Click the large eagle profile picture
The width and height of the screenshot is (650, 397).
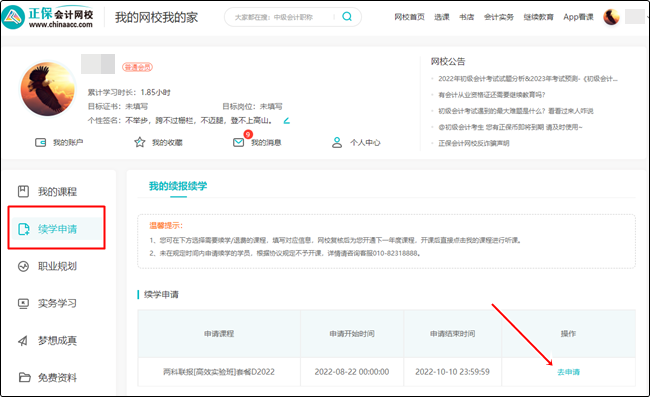point(48,89)
